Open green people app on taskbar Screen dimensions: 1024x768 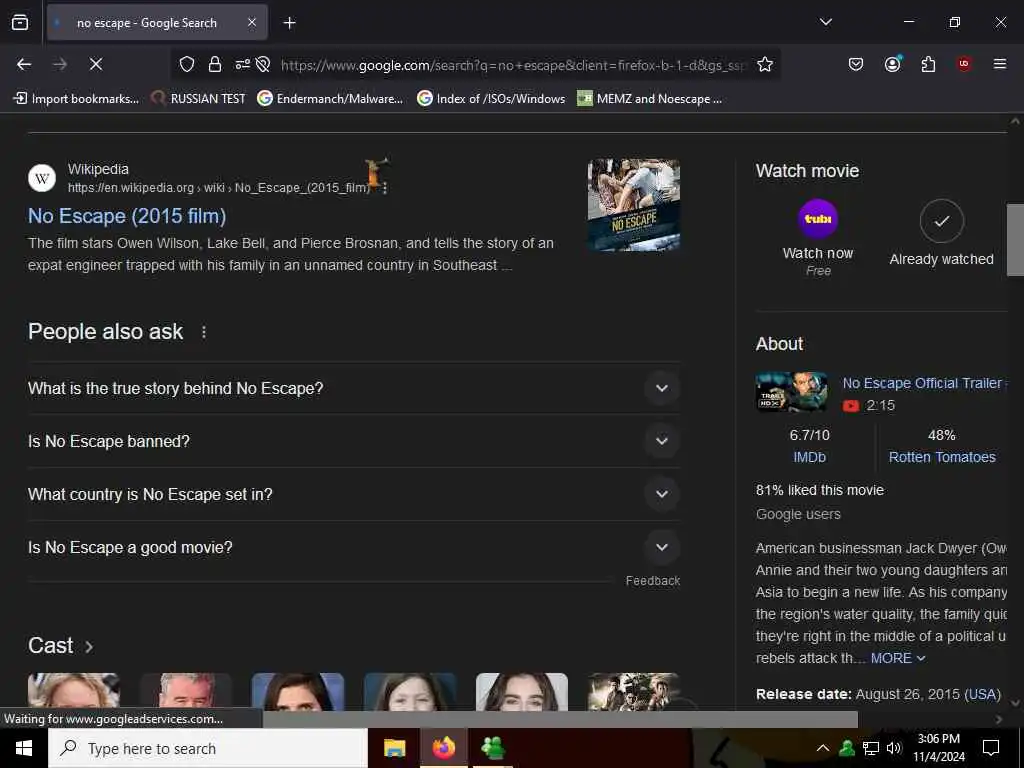click(492, 748)
